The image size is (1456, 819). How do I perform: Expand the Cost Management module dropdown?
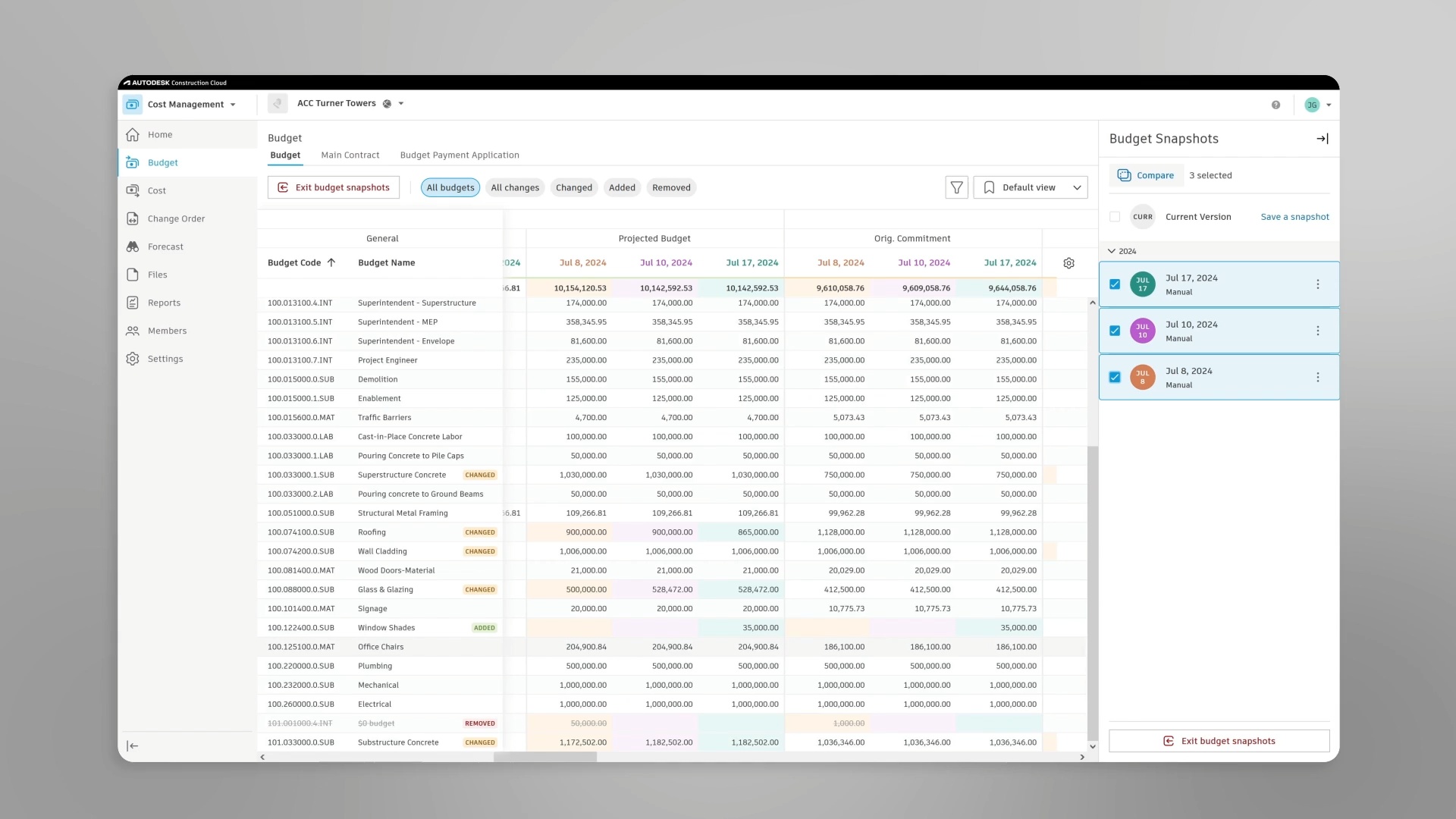coord(233,105)
